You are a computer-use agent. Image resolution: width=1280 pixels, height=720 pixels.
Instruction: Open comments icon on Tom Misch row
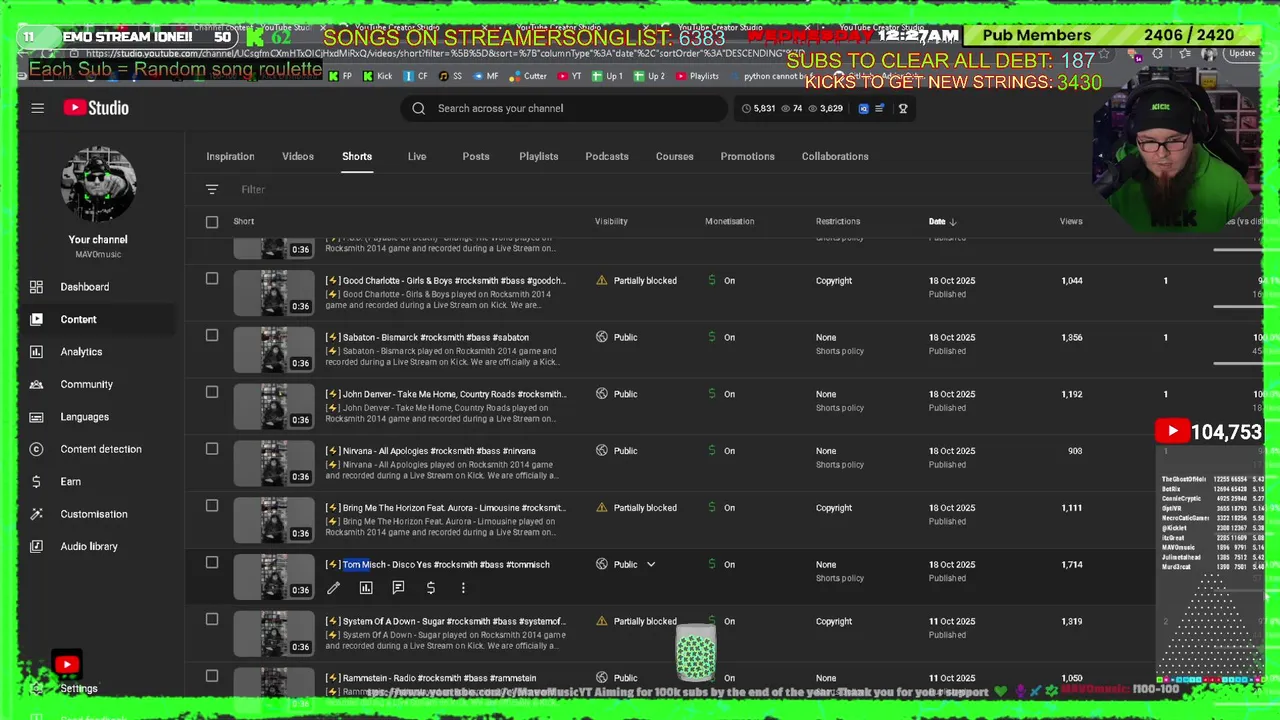coord(398,588)
